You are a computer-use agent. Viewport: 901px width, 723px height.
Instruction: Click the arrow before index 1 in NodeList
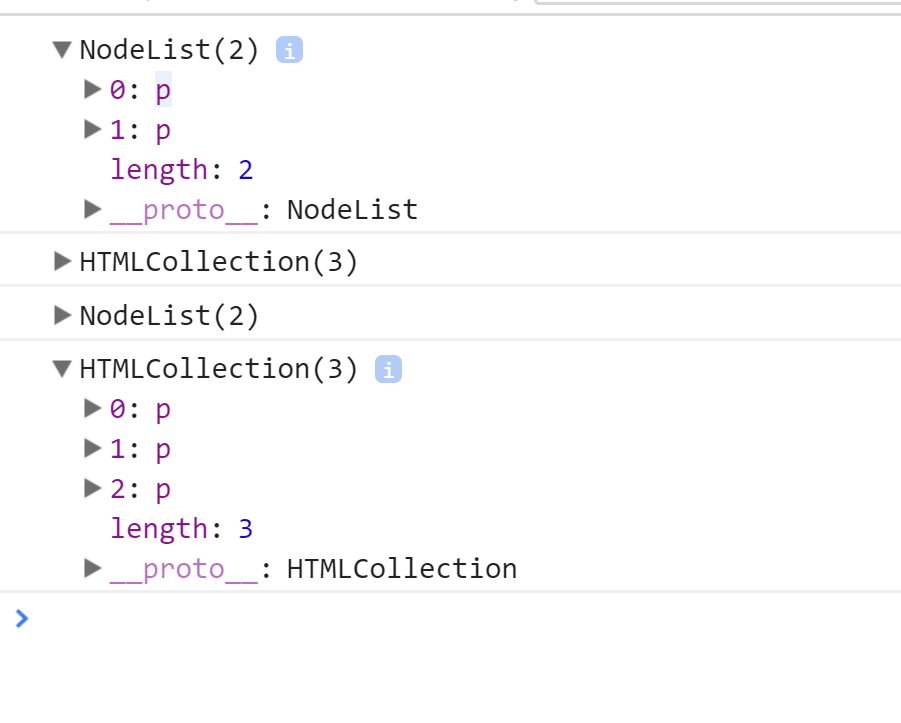point(91,129)
